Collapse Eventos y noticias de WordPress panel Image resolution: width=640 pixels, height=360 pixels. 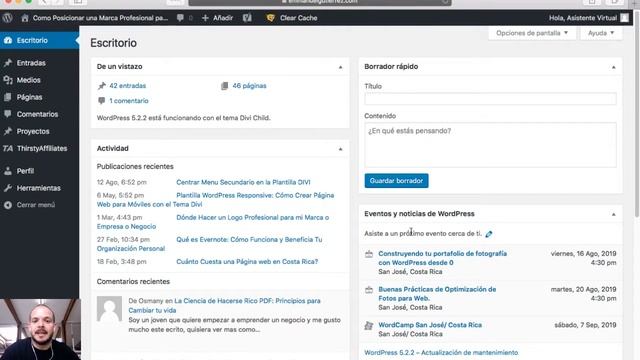coord(613,214)
